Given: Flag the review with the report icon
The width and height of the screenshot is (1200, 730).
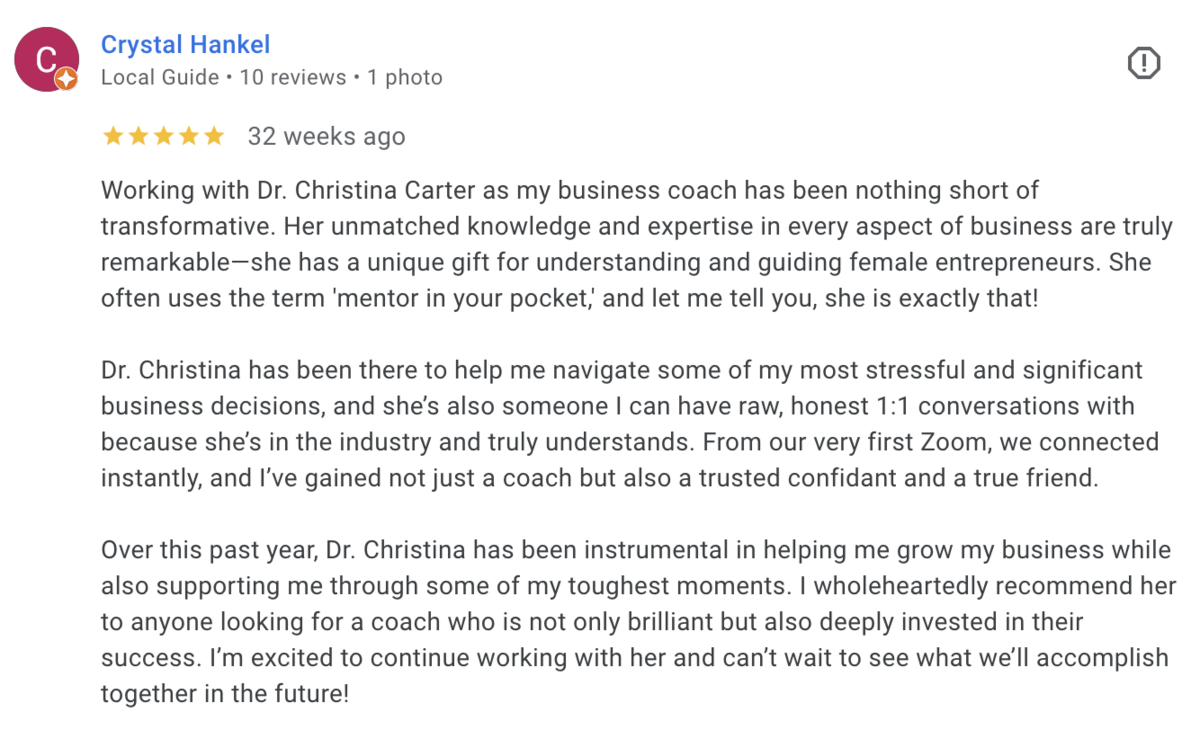Looking at the screenshot, I should pyautogui.click(x=1143, y=64).
